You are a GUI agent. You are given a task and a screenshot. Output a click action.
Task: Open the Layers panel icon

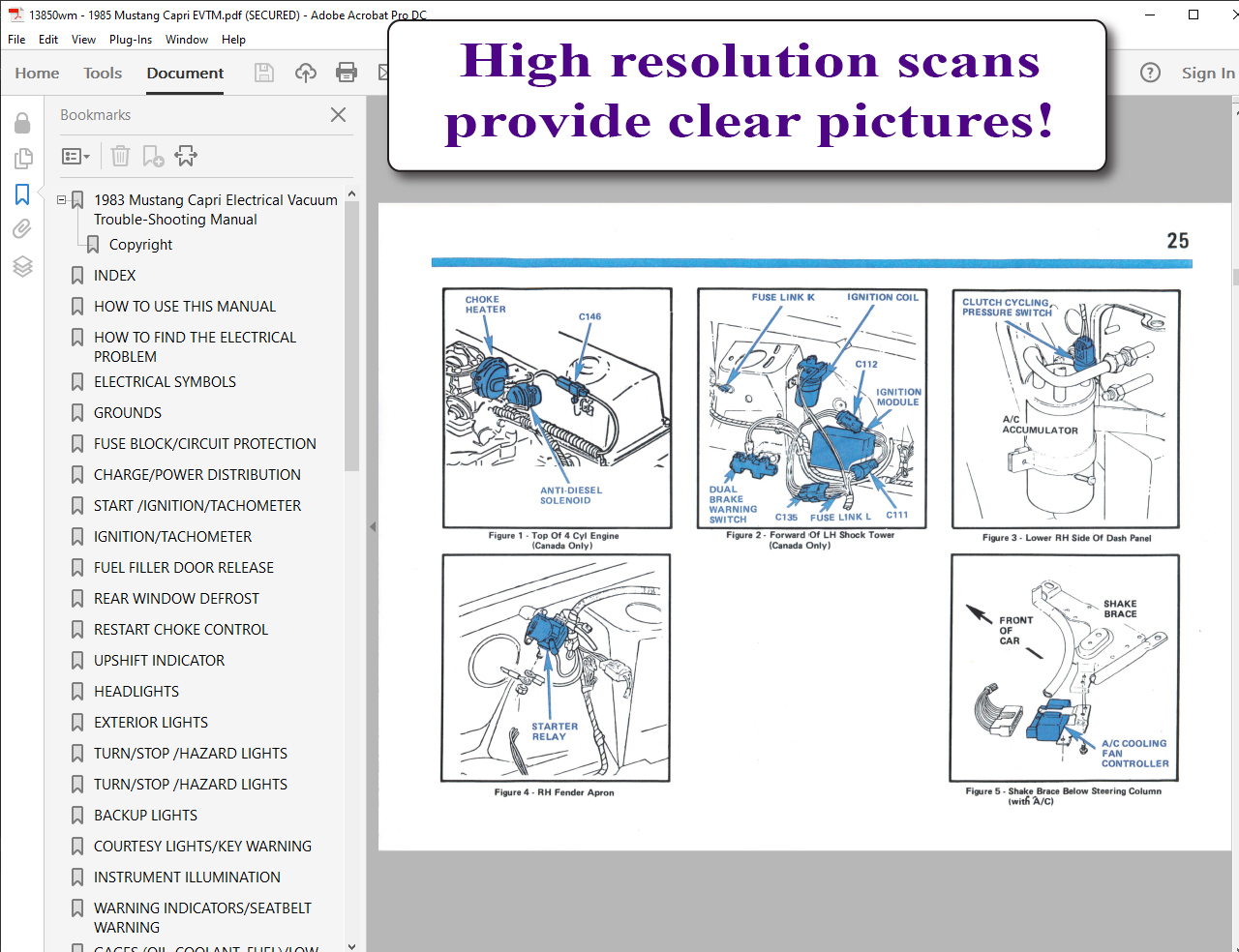coord(22,266)
